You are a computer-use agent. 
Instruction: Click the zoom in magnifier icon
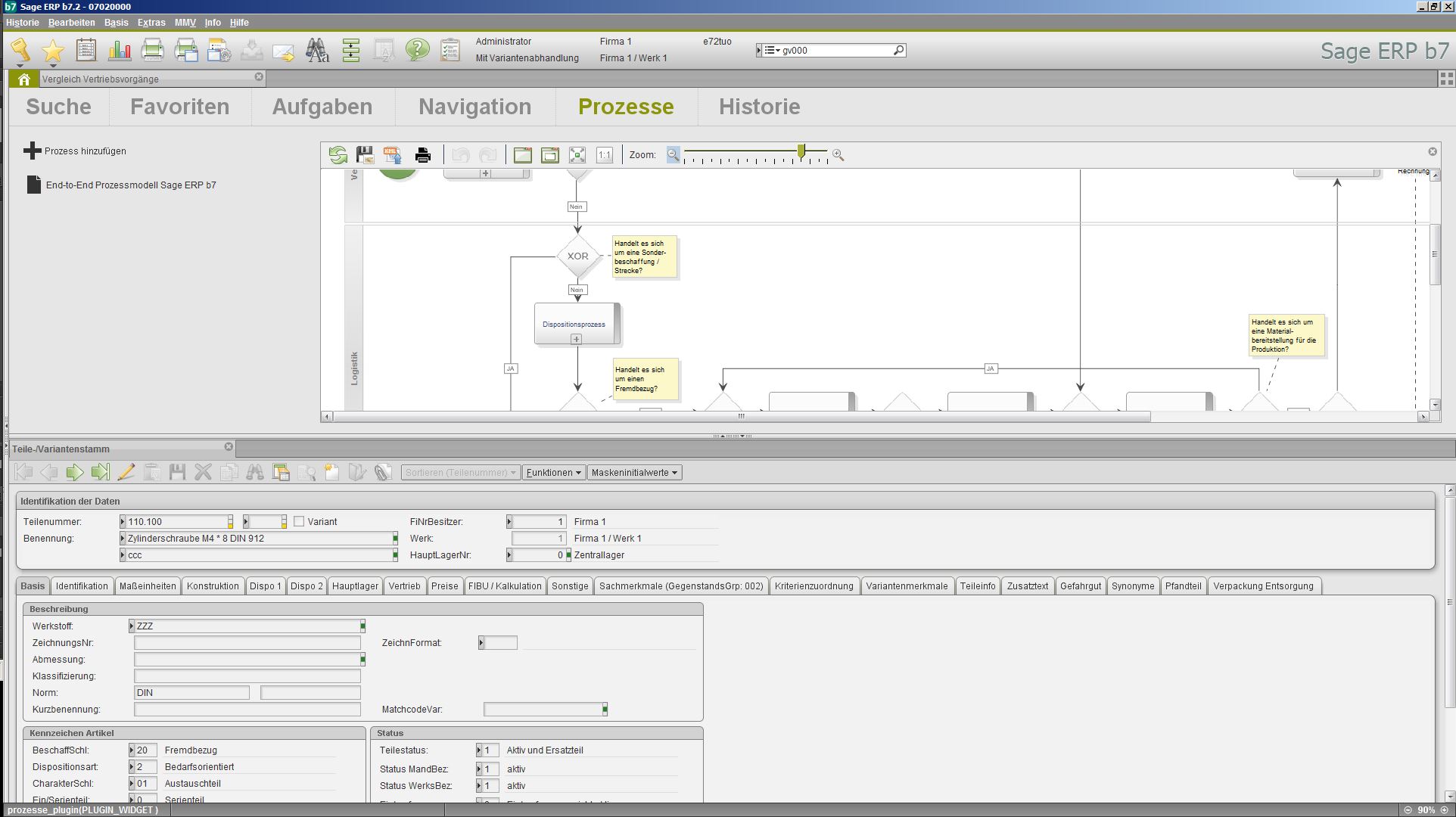[x=838, y=154]
